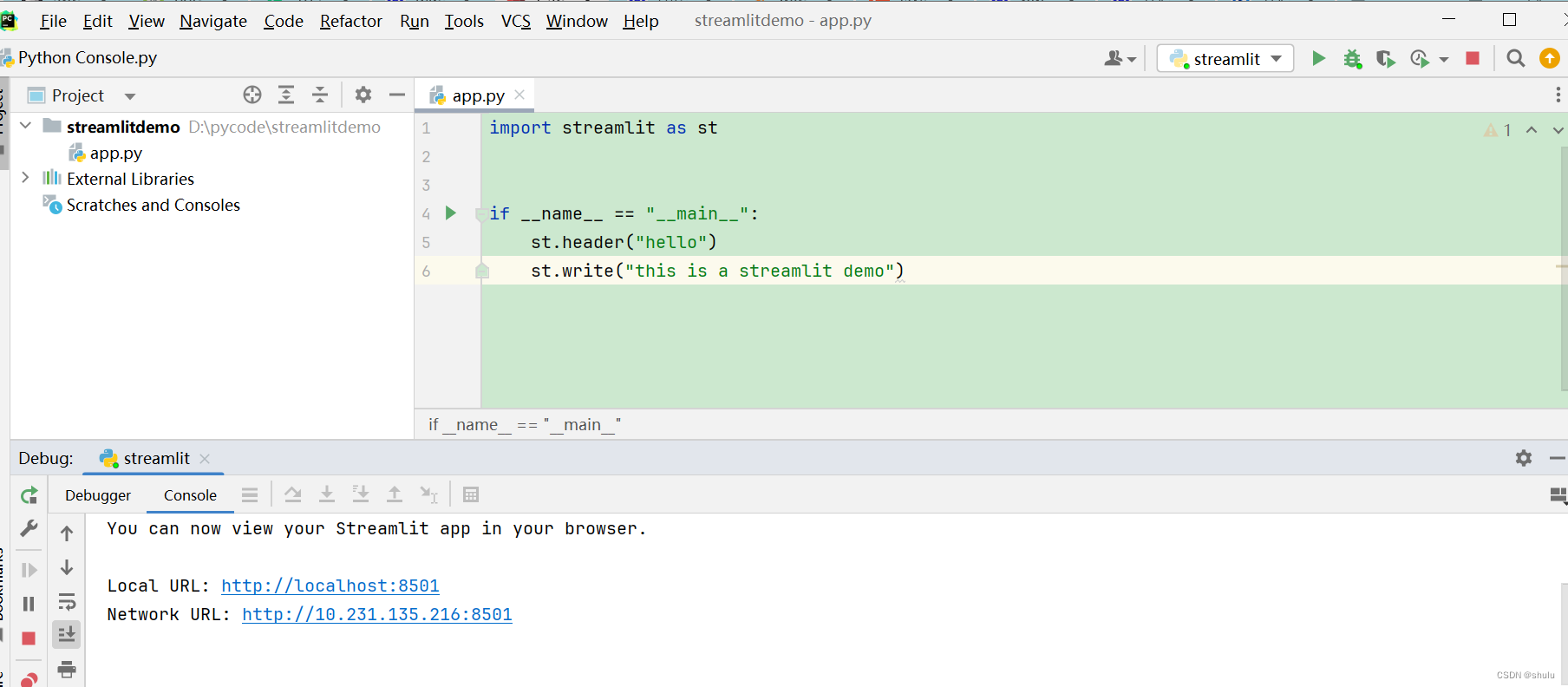
Task: Open the File menu
Action: 53,21
